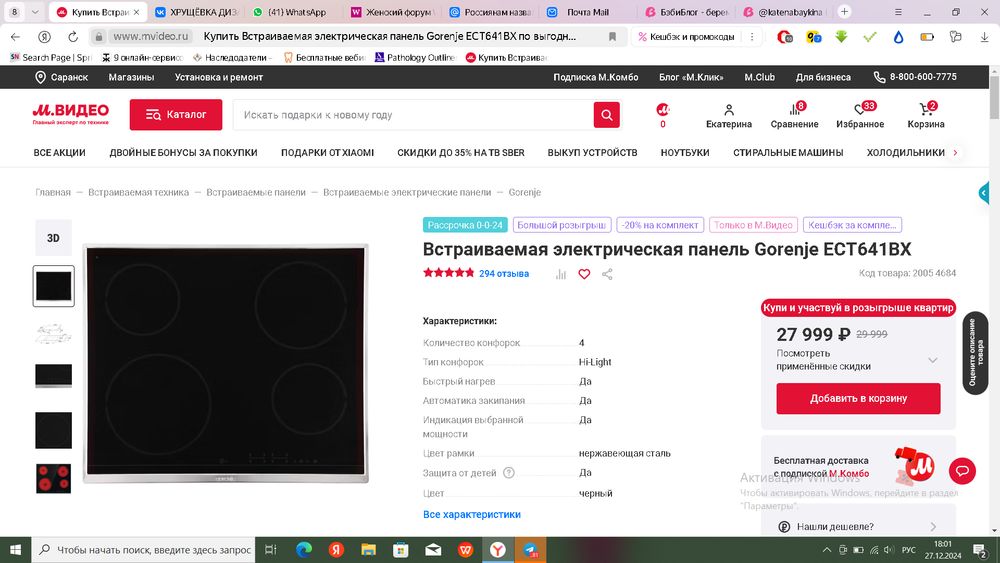Go to Встраиваемые электрические панели breadcrumb
This screenshot has width=1000, height=563.
(407, 192)
